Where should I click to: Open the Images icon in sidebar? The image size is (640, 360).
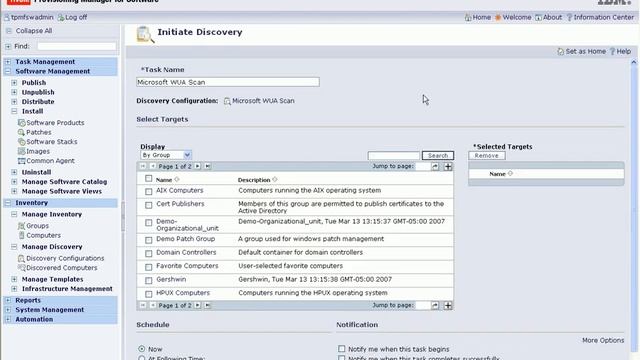(x=22, y=151)
